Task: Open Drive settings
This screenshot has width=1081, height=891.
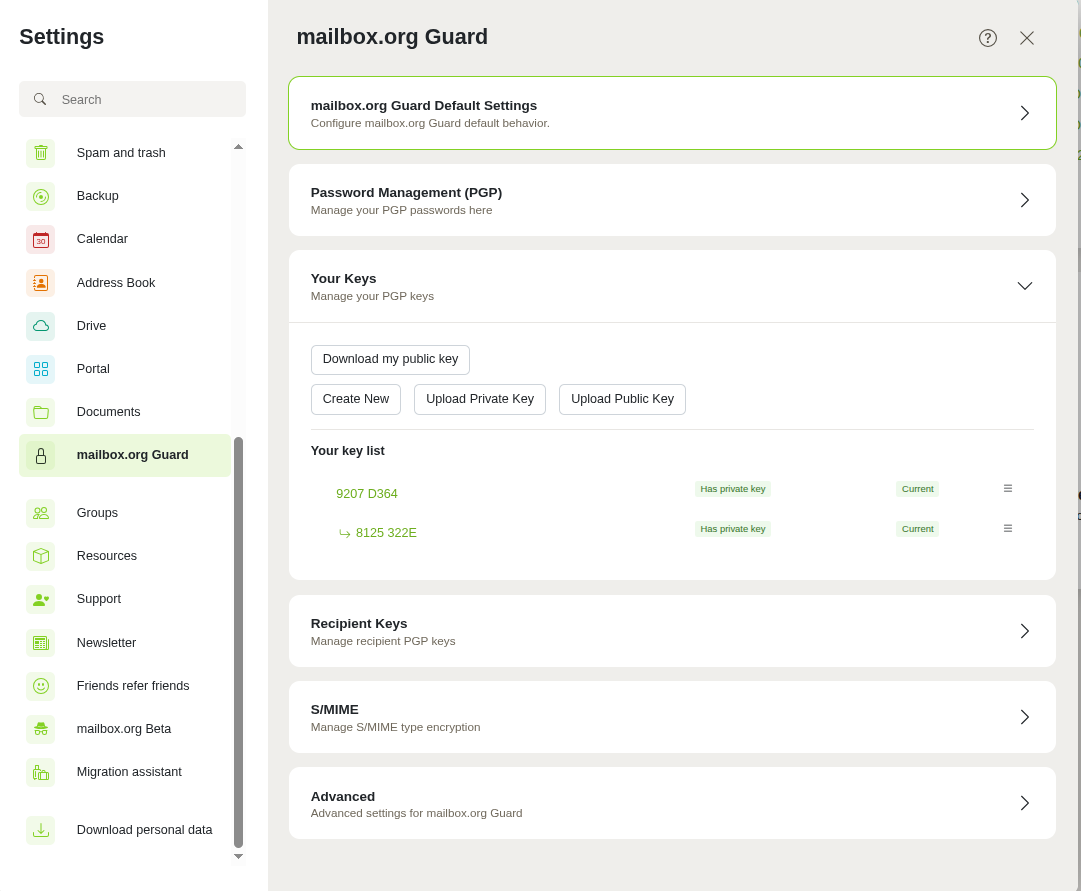Action: (125, 326)
